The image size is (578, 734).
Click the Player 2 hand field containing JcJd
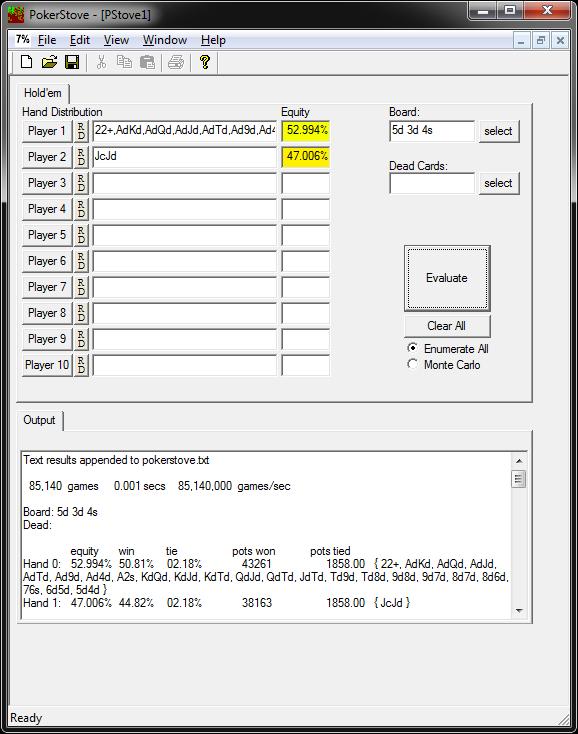(185, 157)
